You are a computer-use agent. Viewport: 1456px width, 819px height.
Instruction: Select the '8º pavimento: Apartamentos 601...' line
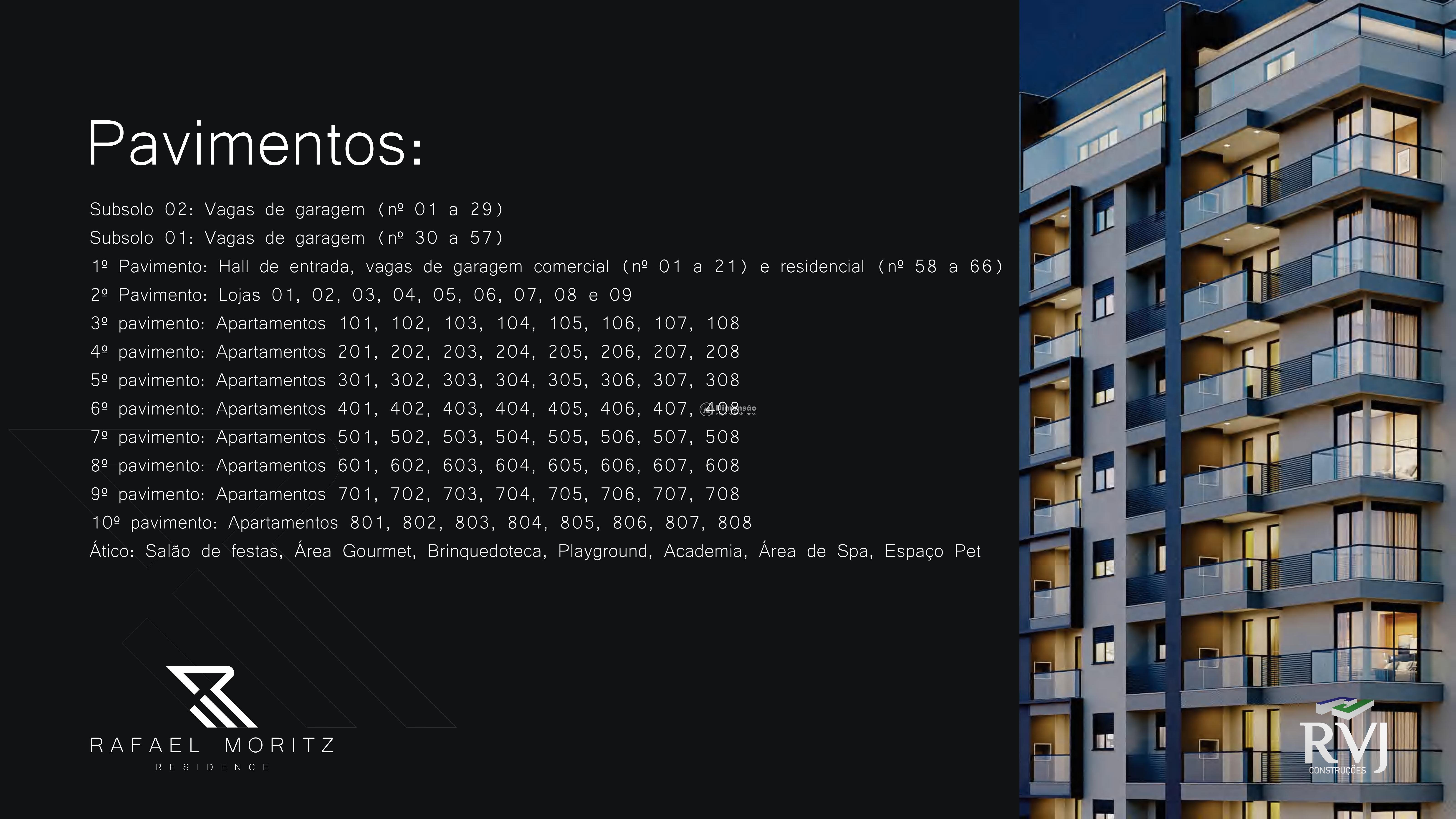click(x=415, y=466)
